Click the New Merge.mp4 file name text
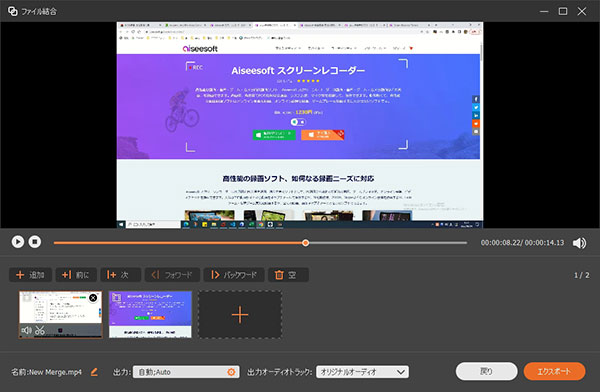Screen dimensions: 600x392 point(56,372)
